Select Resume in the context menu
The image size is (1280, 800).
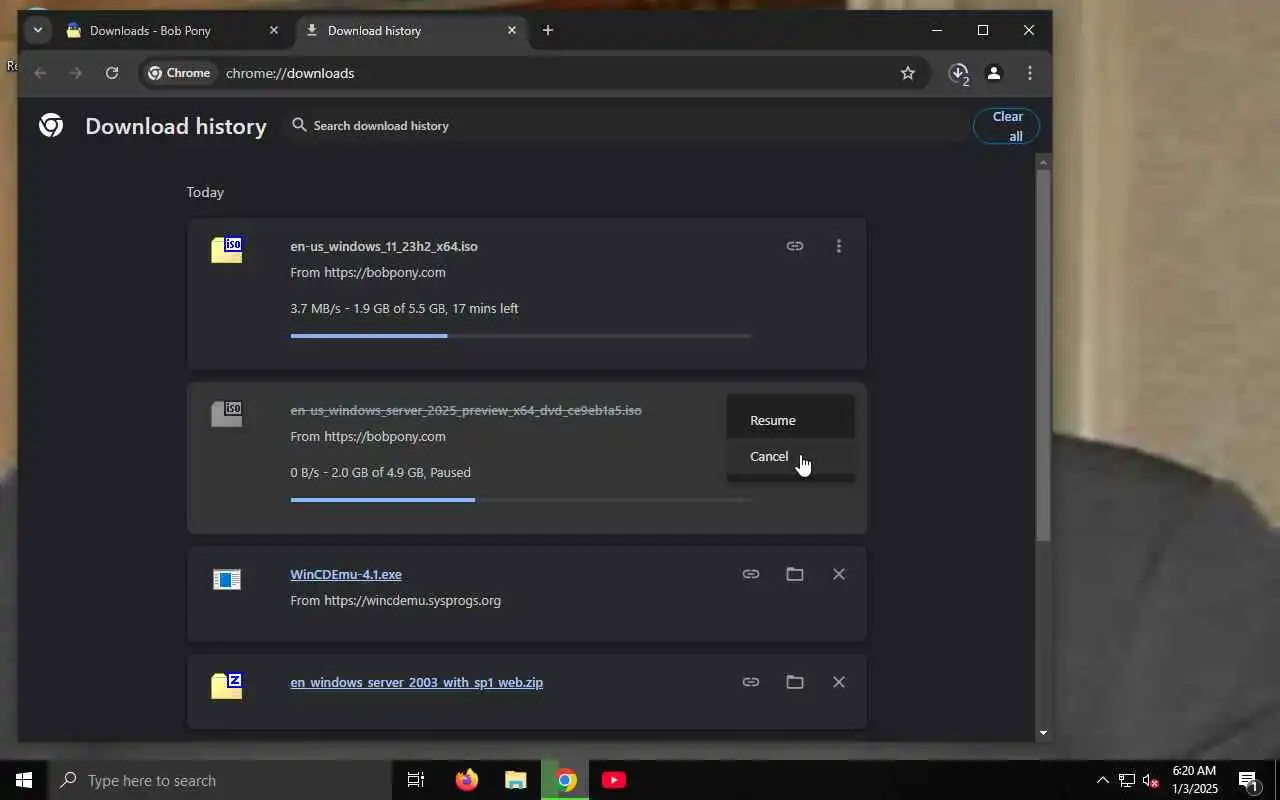[x=791, y=420]
